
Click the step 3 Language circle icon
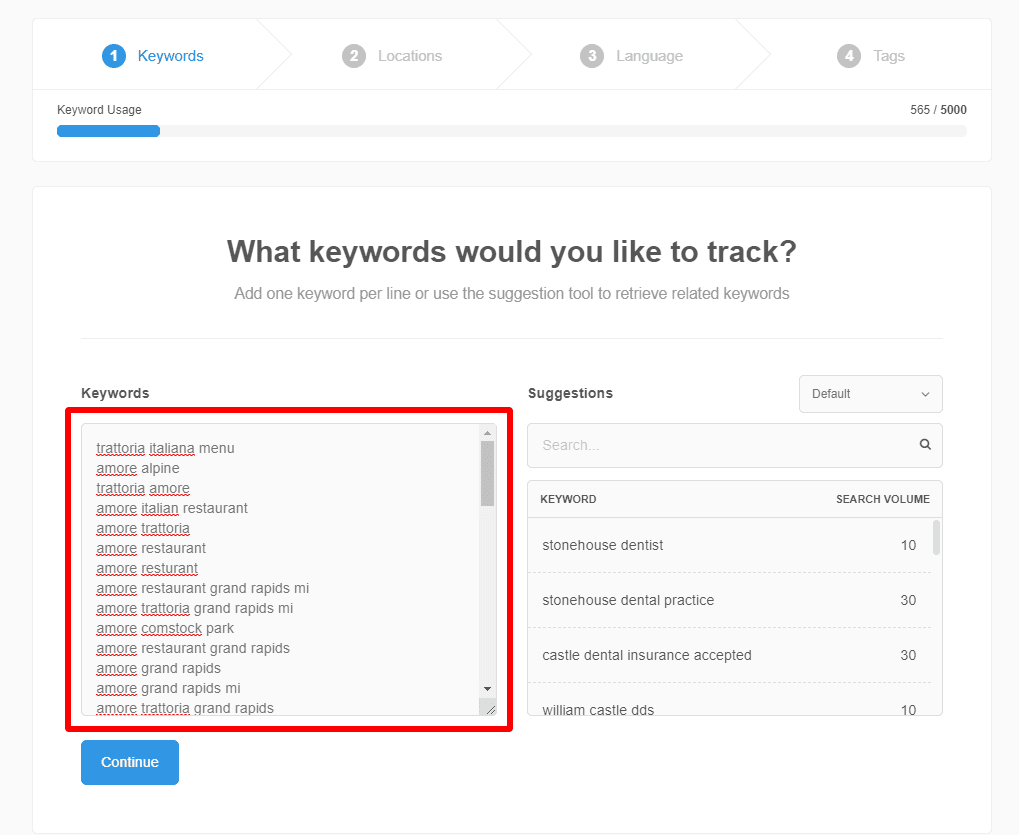click(592, 56)
